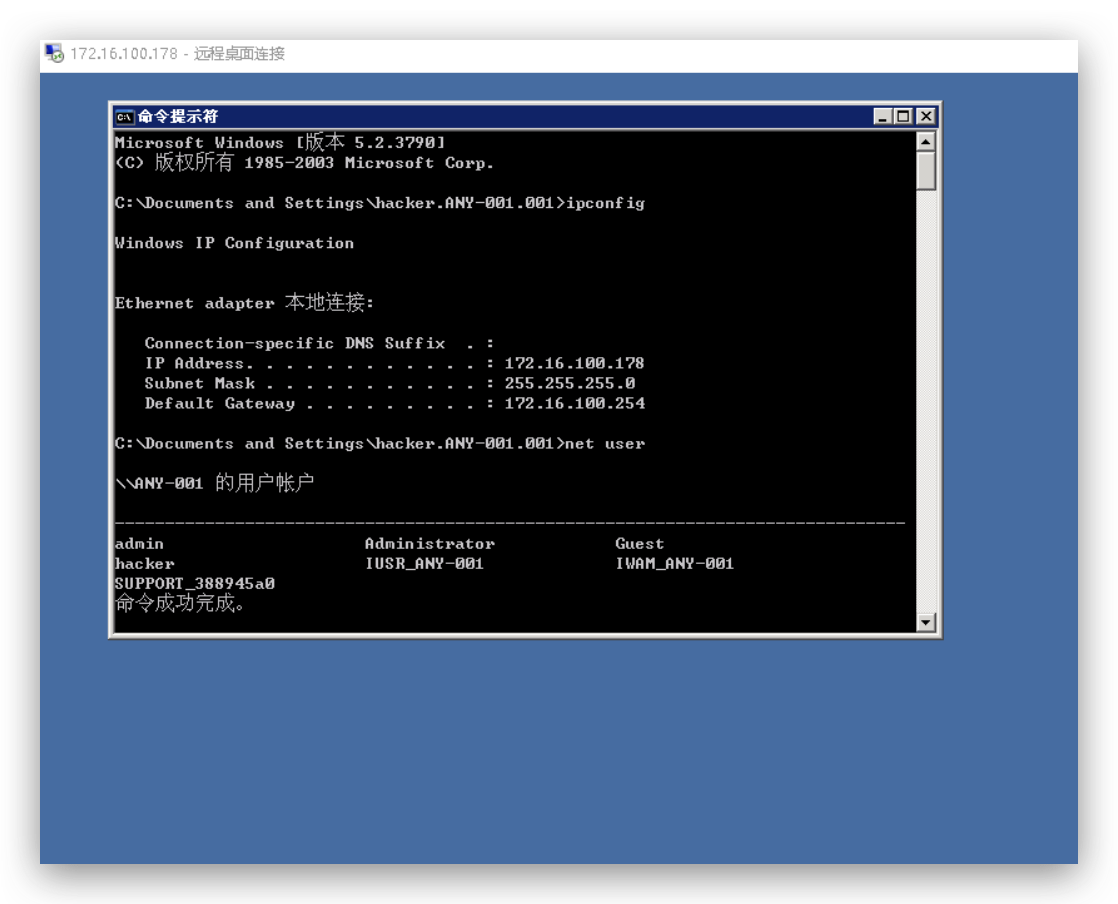Click the 1985-2003 Microsoft Corp. copyright line
Image resolution: width=1118 pixels, height=904 pixels.
(x=304, y=163)
